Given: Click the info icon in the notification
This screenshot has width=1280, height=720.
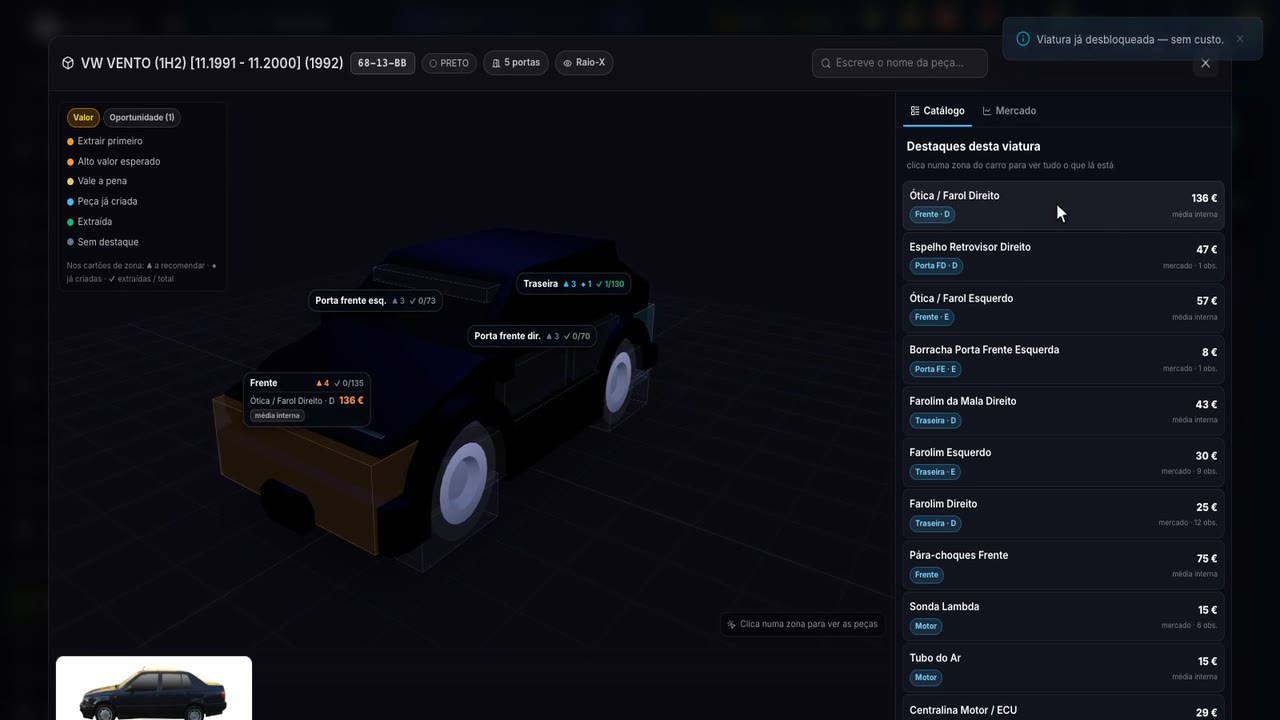Looking at the screenshot, I should (1023, 39).
